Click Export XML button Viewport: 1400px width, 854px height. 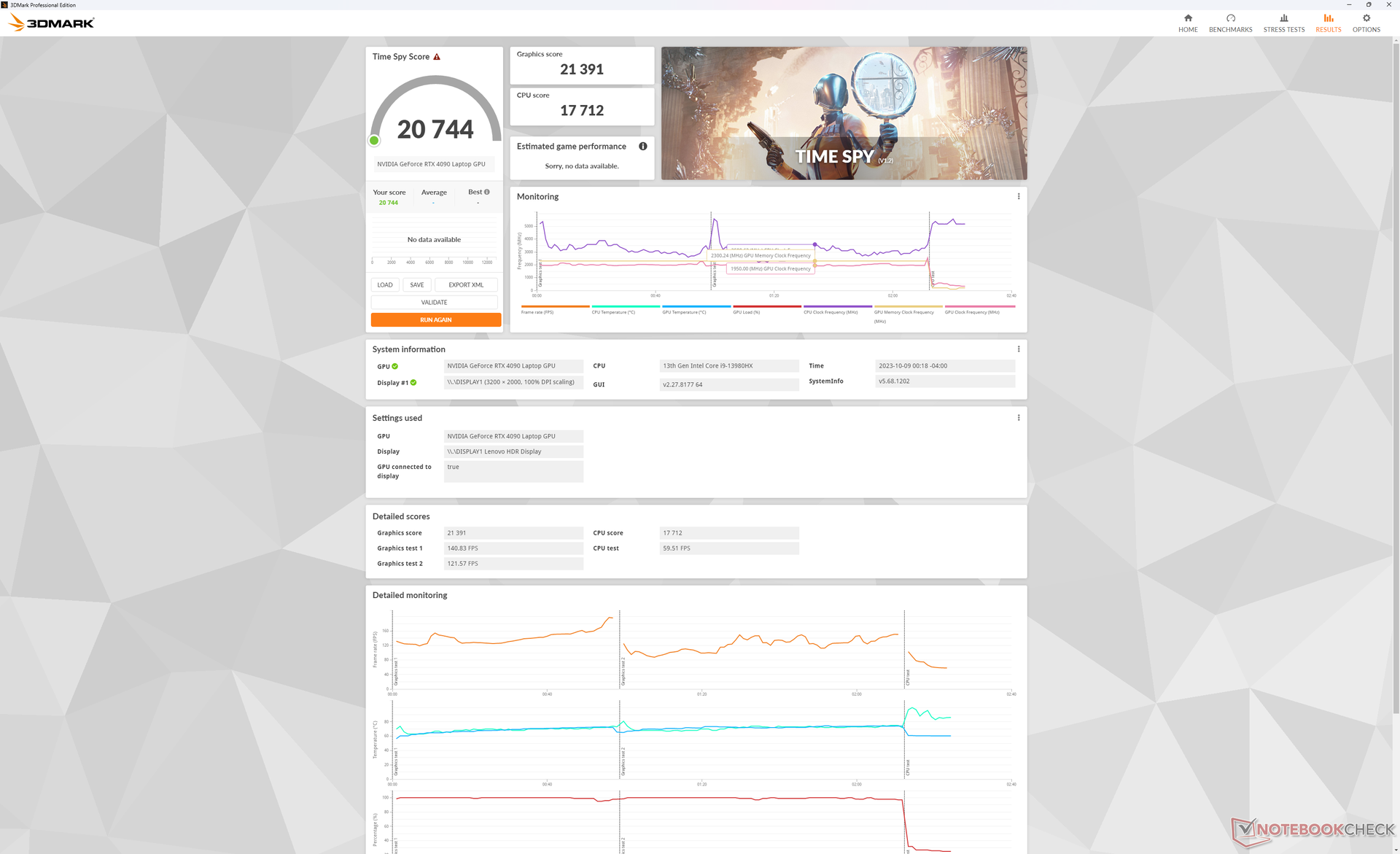466,285
